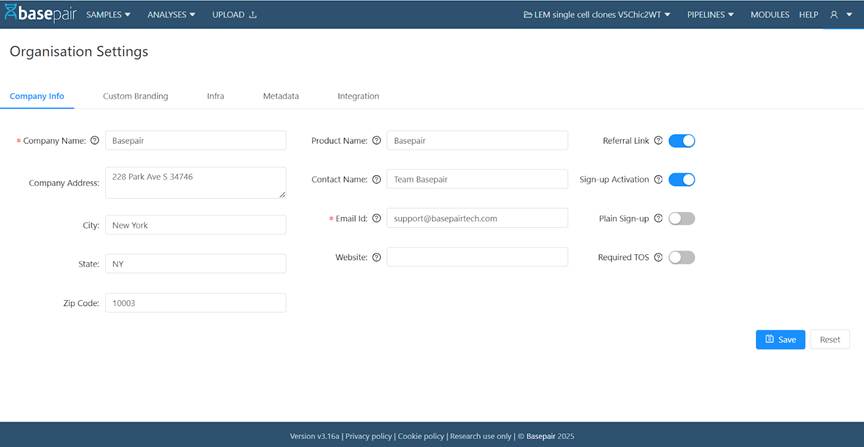864x447 pixels.
Task: Click into the Website input field
Action: (x=477, y=257)
